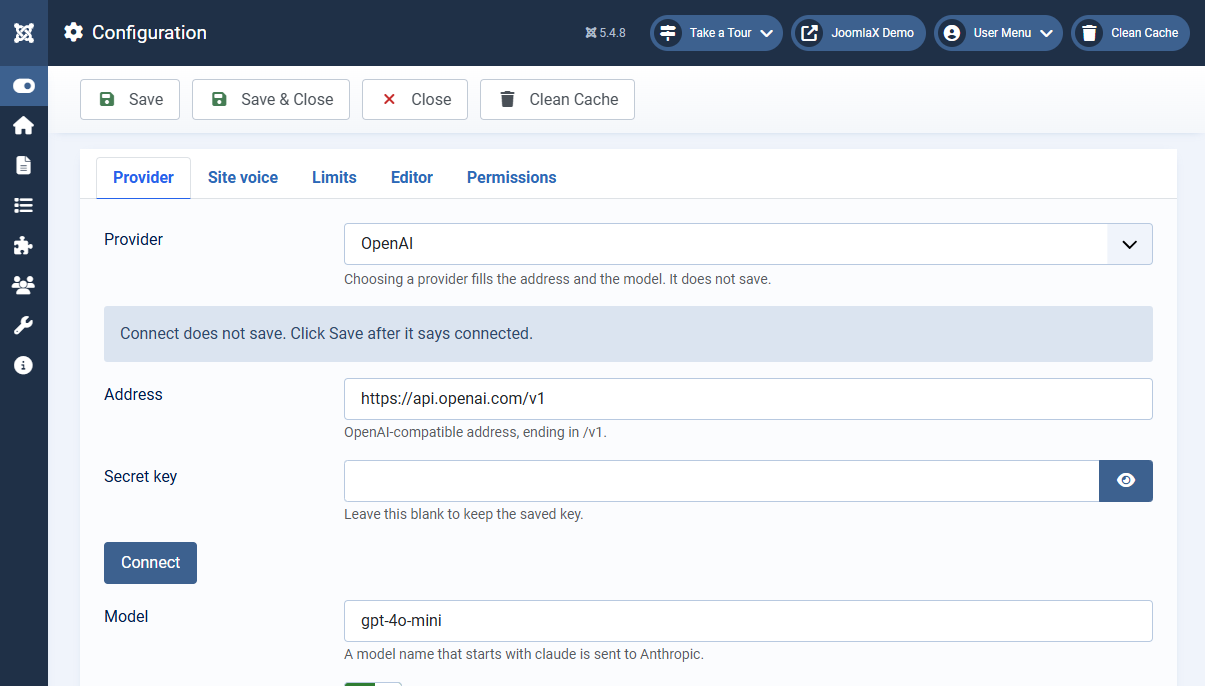This screenshot has width=1205, height=686.
Task: Click the Joomla 5.4.8 version badge
Action: [605, 33]
